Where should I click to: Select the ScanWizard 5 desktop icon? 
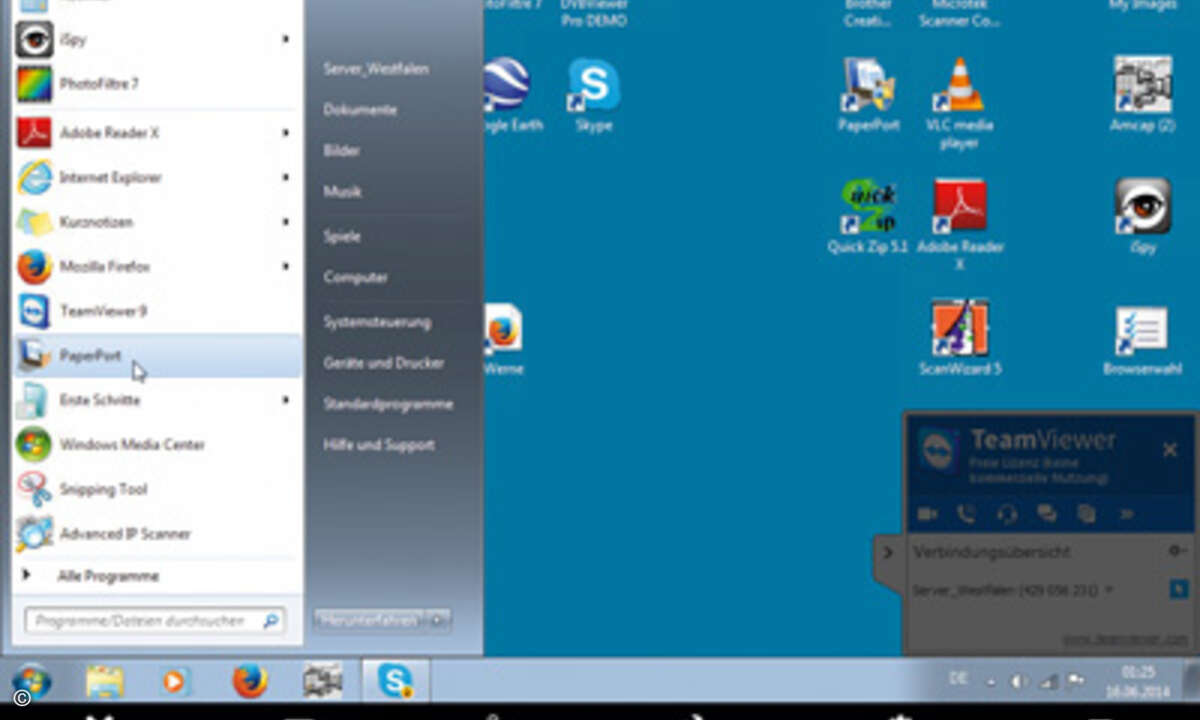pyautogui.click(x=960, y=337)
